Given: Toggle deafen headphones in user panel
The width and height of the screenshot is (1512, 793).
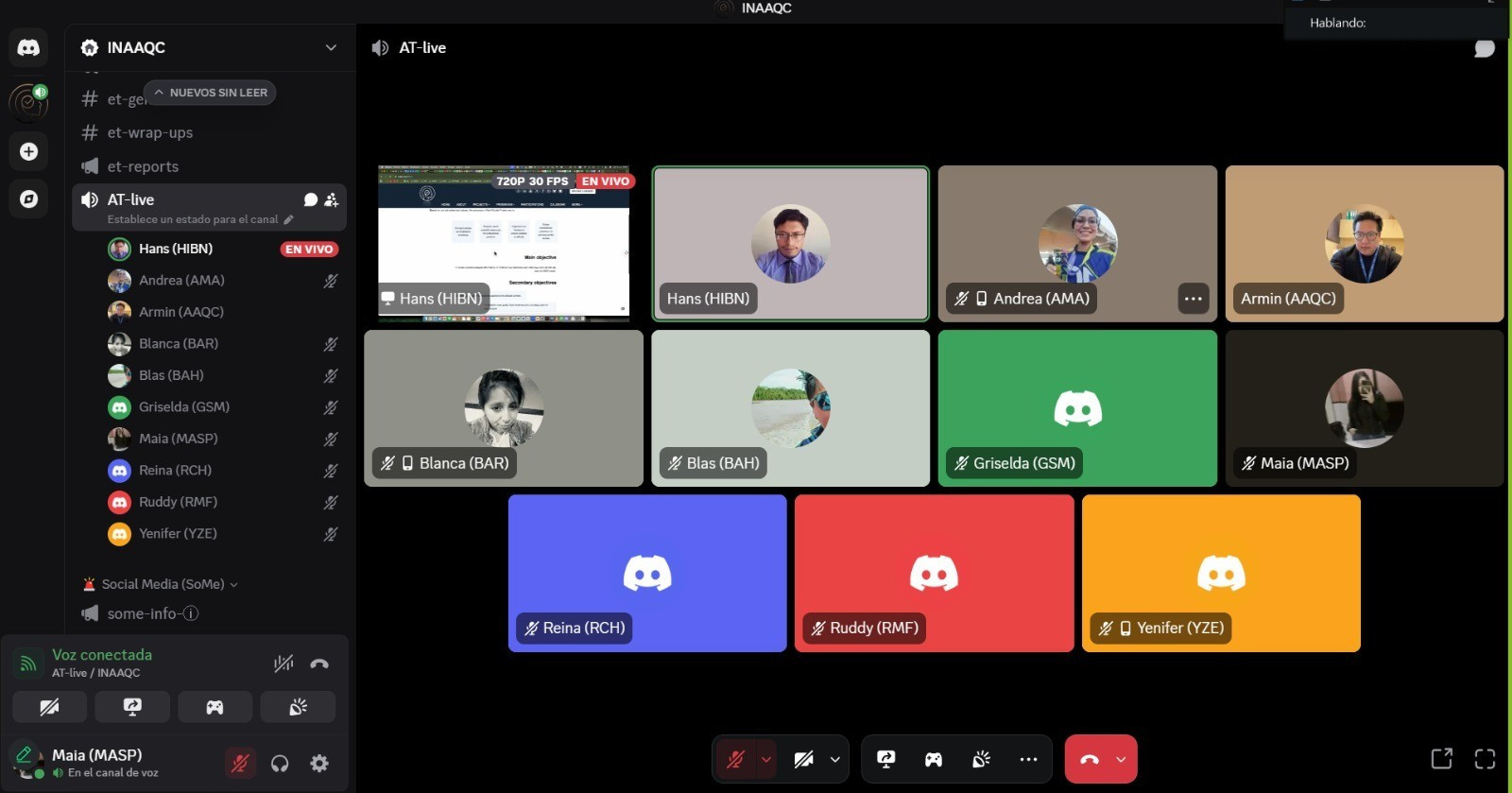Looking at the screenshot, I should pos(280,763).
